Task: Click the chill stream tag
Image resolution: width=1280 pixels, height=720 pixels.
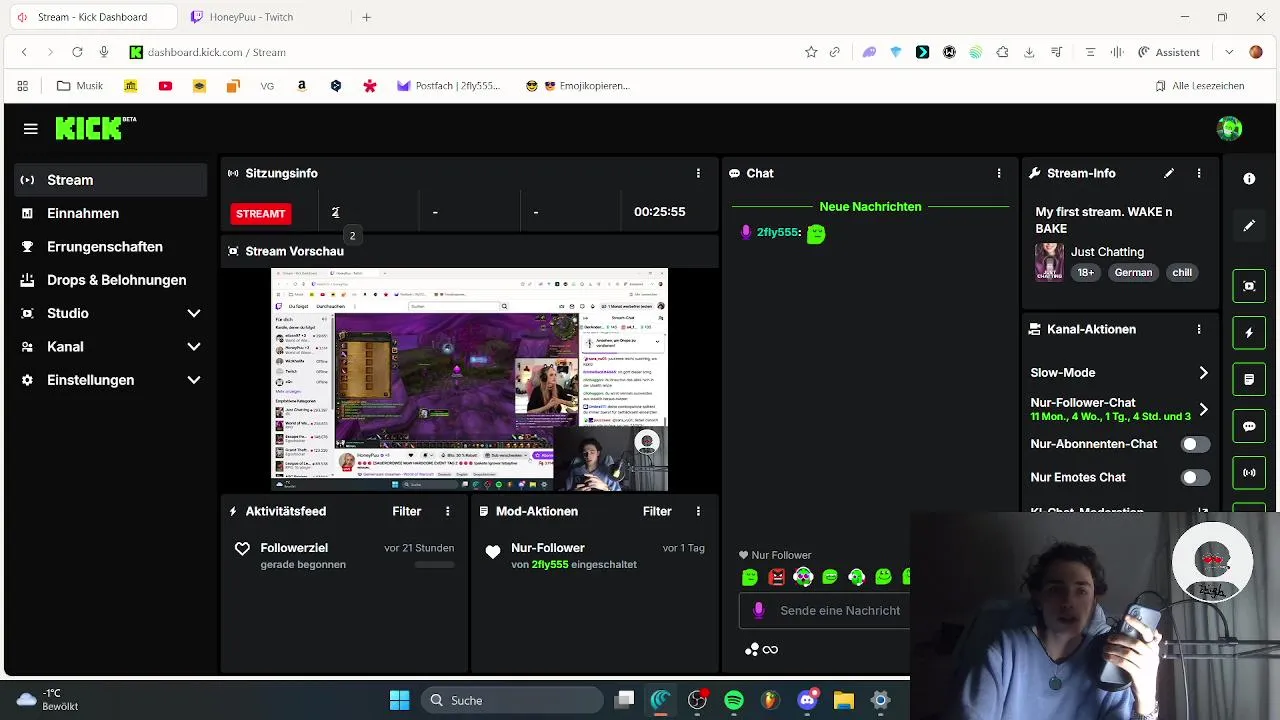Action: point(1182,272)
